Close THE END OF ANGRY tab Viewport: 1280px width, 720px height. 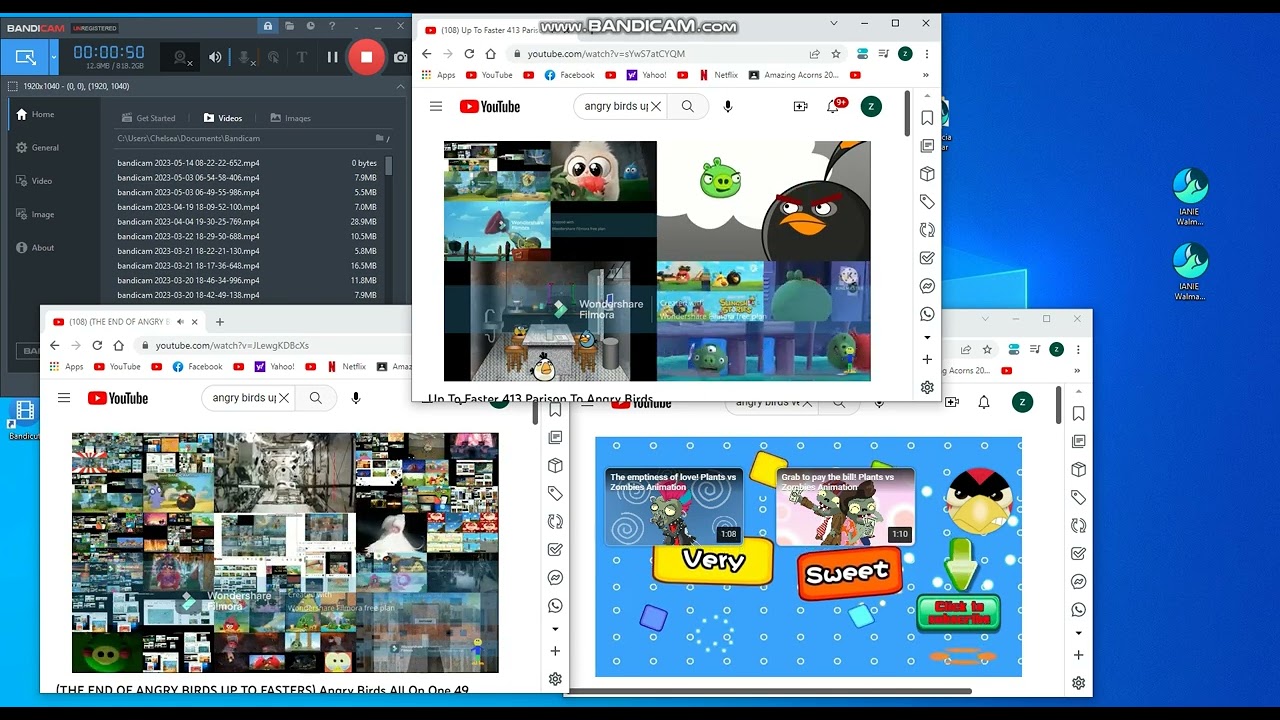(x=195, y=322)
